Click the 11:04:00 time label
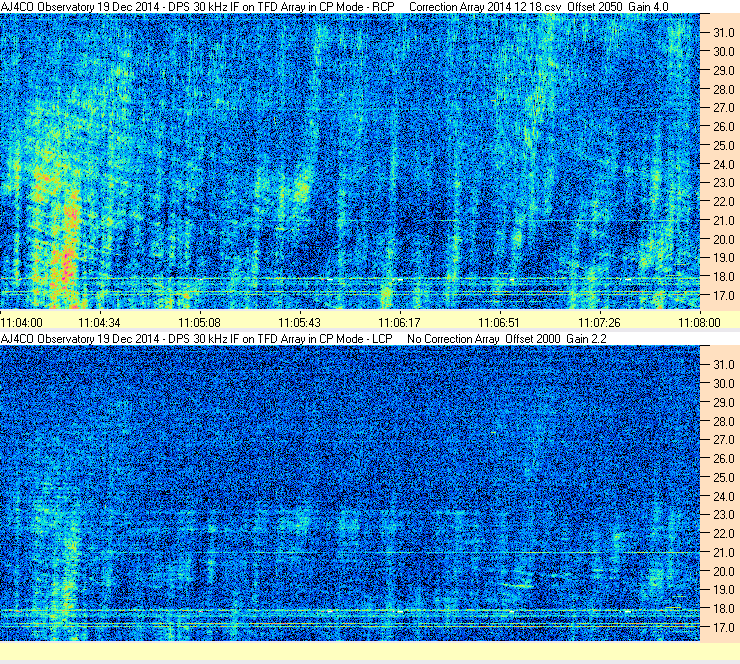Viewport: 740px width, 664px height. point(21,323)
